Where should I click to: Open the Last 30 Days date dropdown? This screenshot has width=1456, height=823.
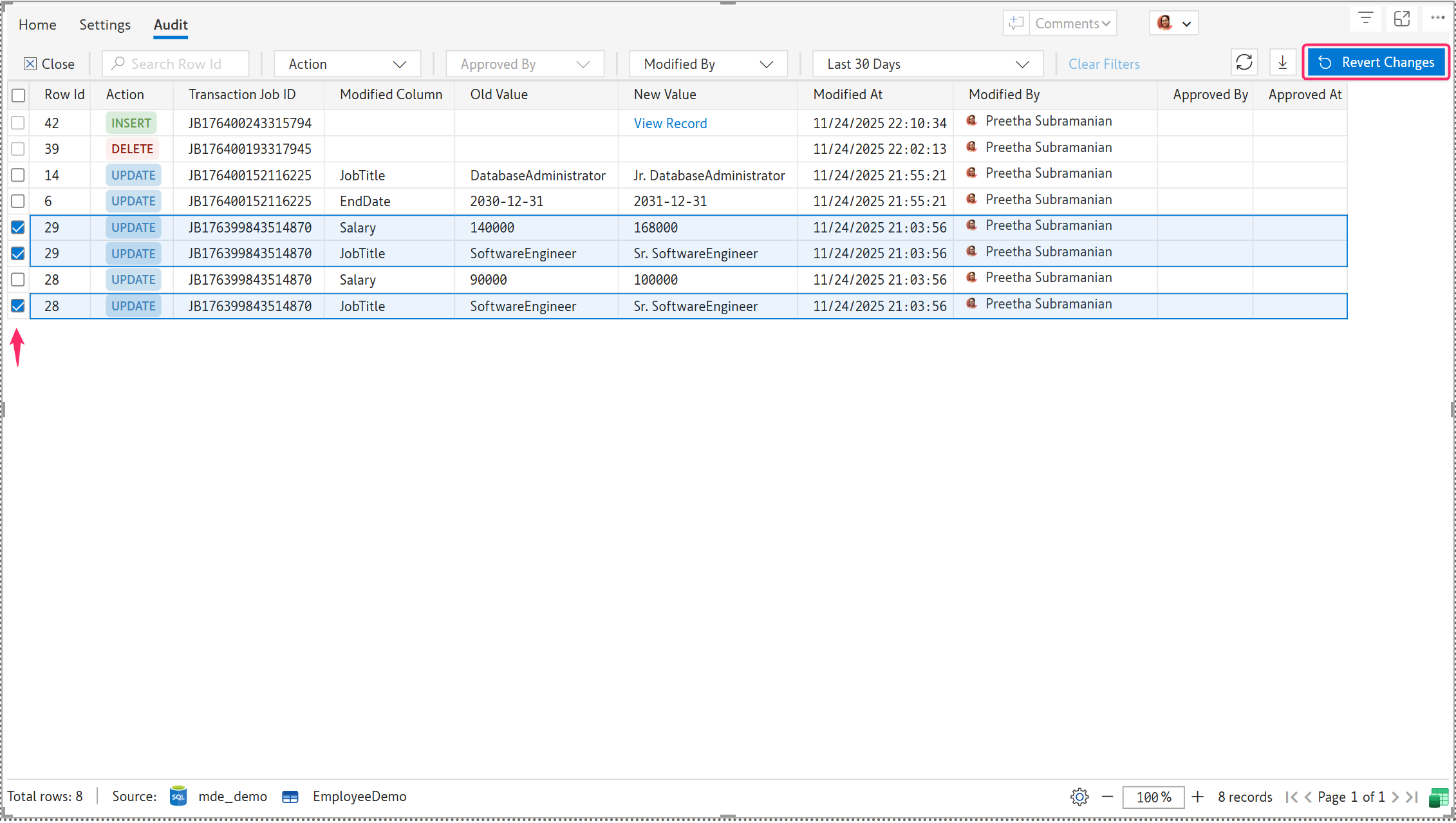[x=927, y=64]
